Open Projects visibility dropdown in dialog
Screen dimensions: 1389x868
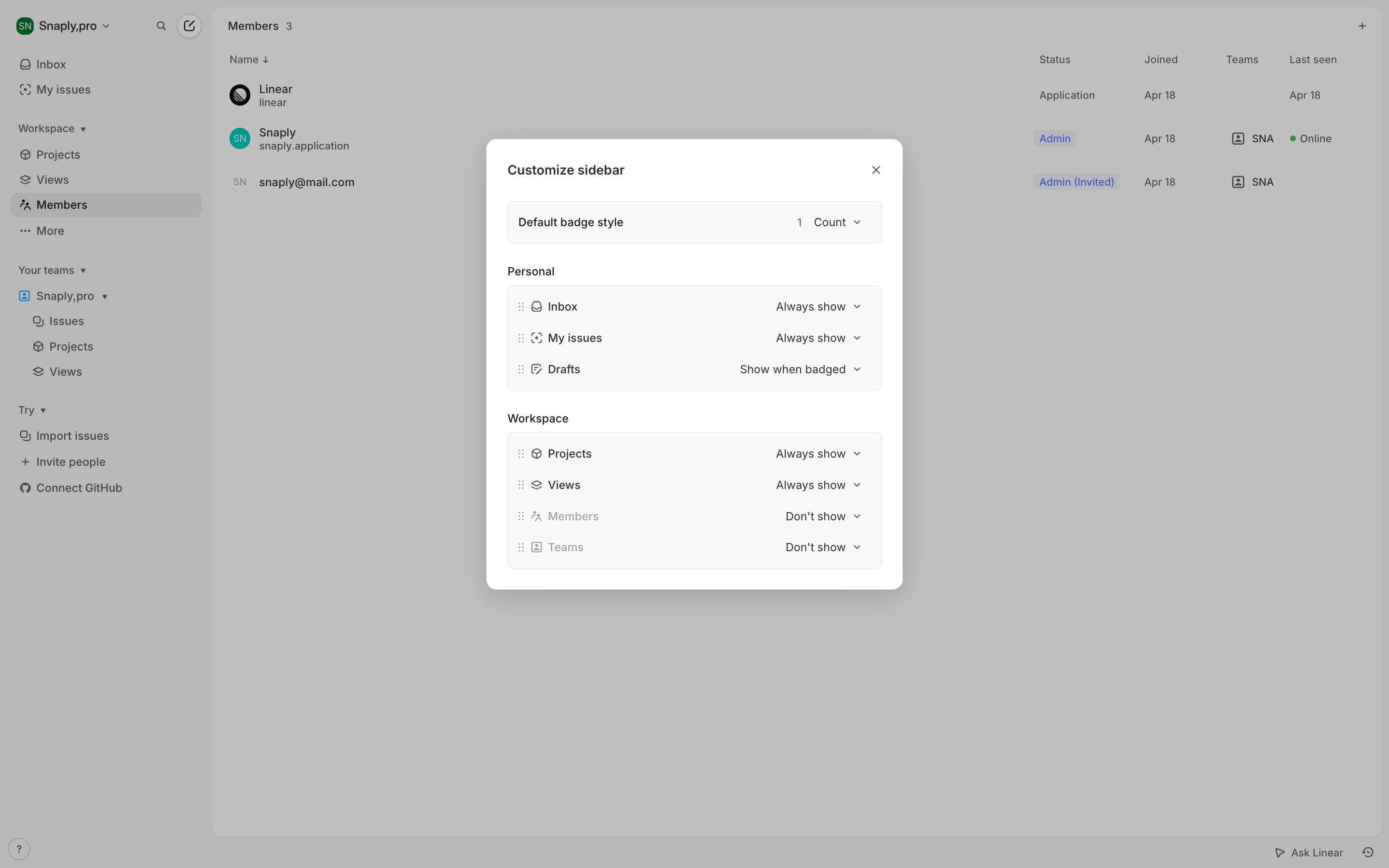tap(818, 453)
